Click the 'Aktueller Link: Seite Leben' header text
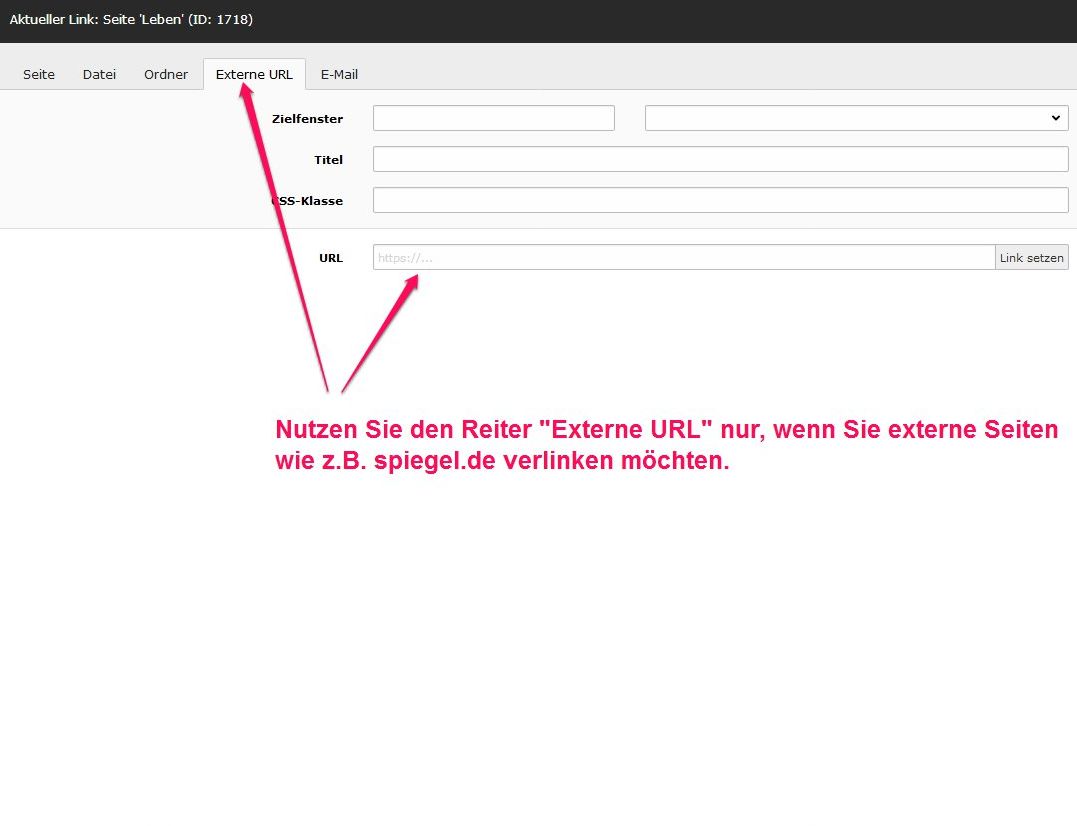Viewport: 1077px width, 826px height. pos(131,20)
